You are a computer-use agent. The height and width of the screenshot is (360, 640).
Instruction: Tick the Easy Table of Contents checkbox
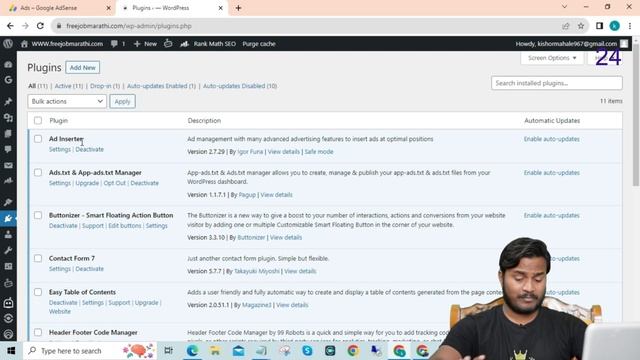[x=38, y=292]
